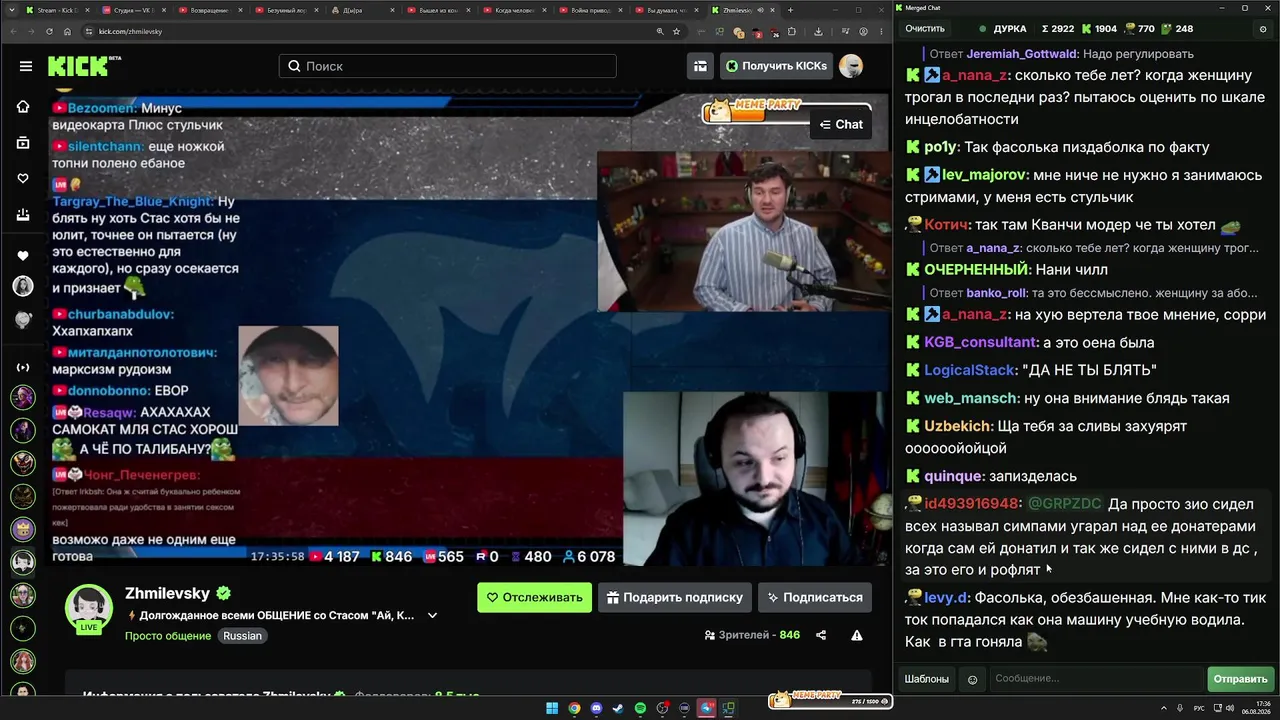Open KGB_consultant username in chat
The height and width of the screenshot is (720, 1280).
click(x=981, y=342)
